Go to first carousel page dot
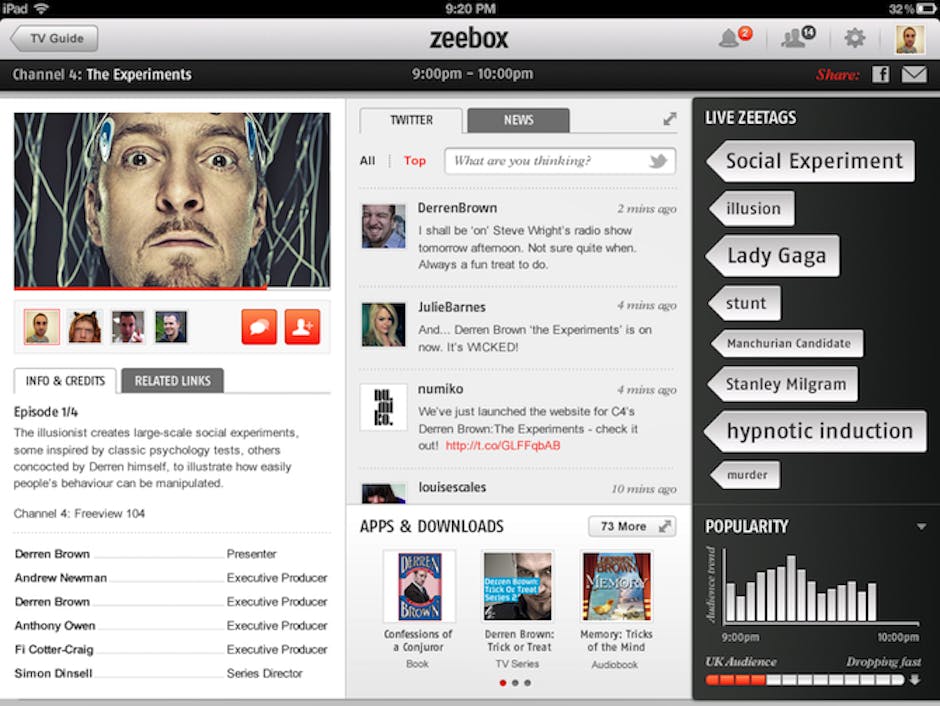 pyautogui.click(x=502, y=683)
